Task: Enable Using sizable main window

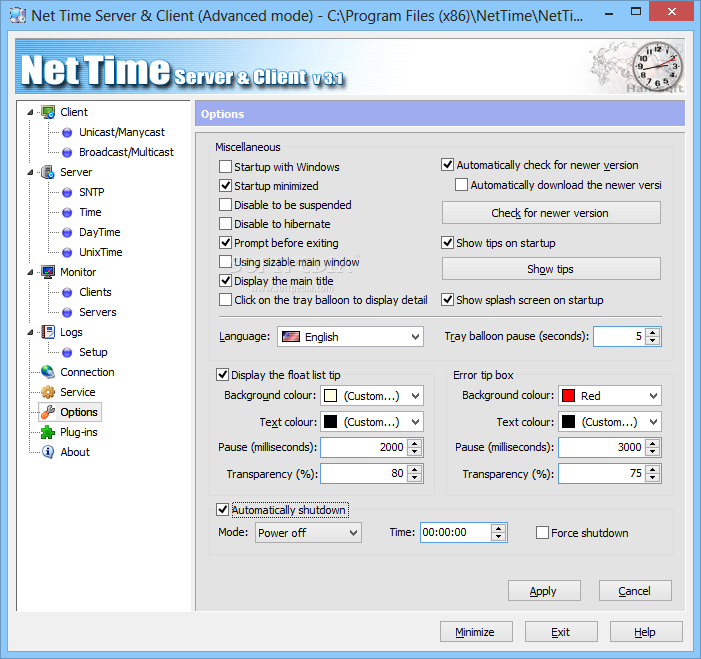Action: 225,262
